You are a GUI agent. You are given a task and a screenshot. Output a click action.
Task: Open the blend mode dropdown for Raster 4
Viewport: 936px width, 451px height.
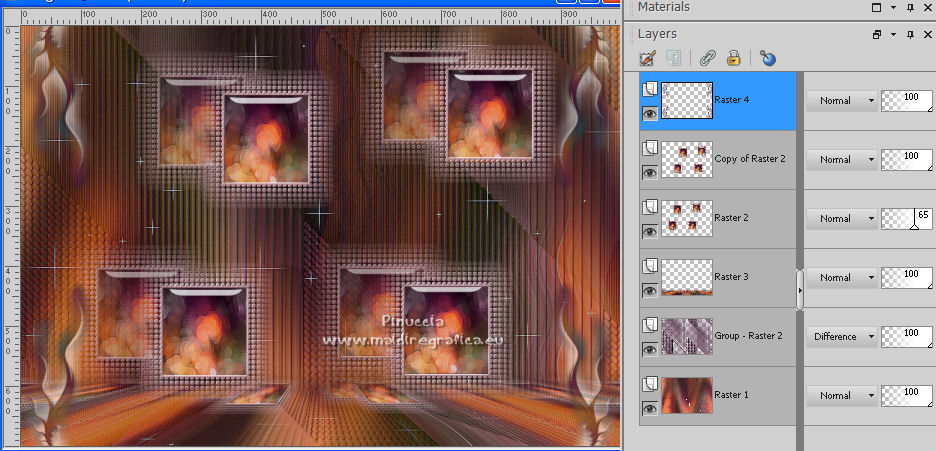pyautogui.click(x=842, y=101)
